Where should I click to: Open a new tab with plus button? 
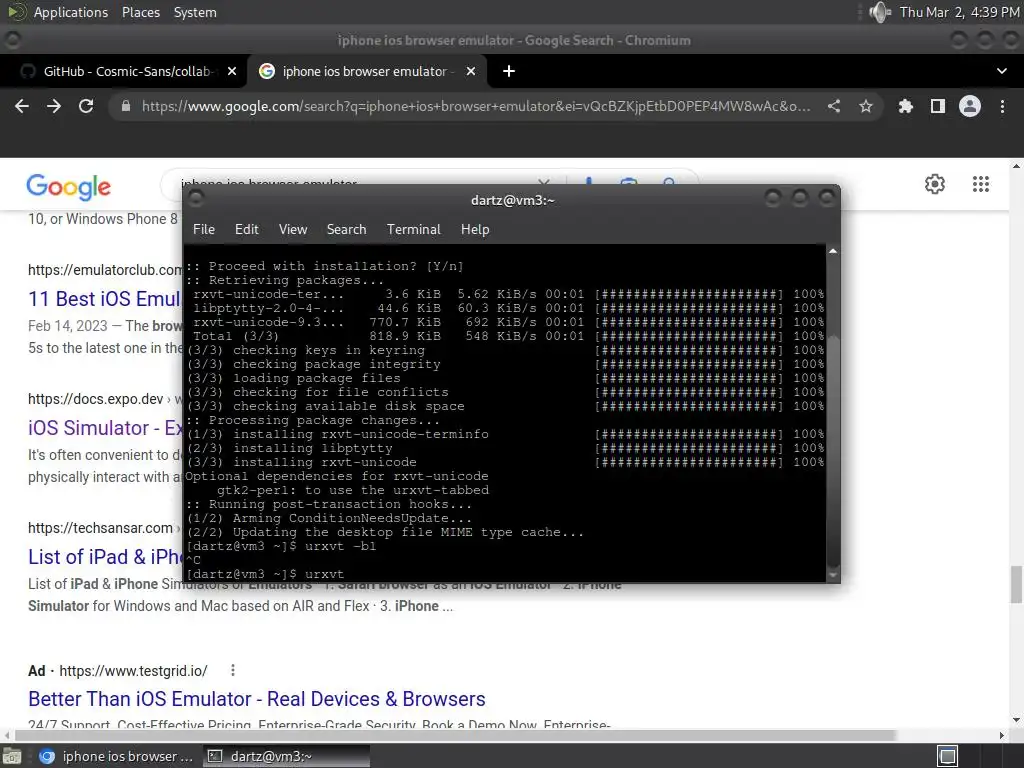click(509, 71)
